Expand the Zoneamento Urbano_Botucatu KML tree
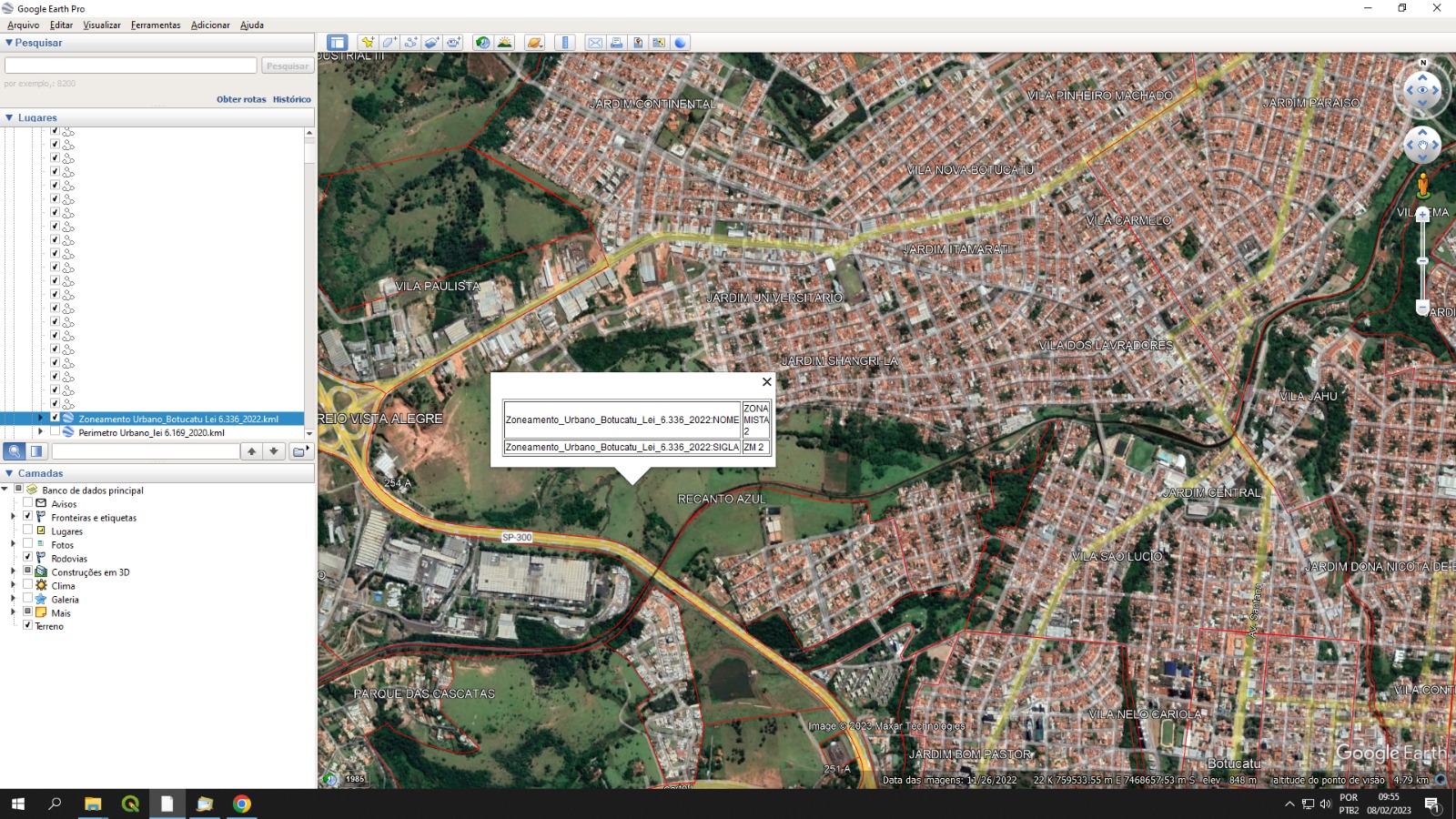The image size is (1456, 819). (x=40, y=419)
